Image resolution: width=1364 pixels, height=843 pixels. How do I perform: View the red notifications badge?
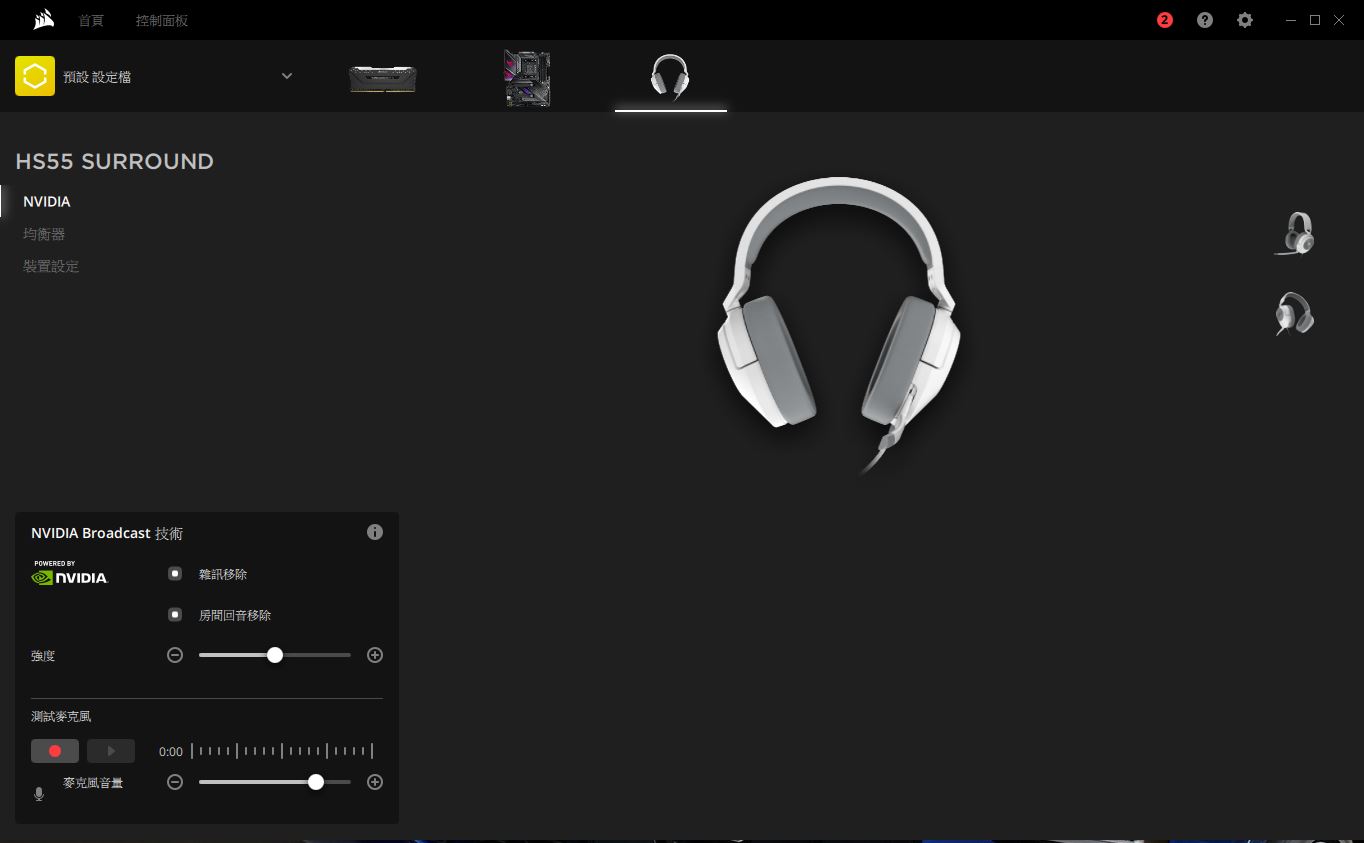coord(1164,20)
